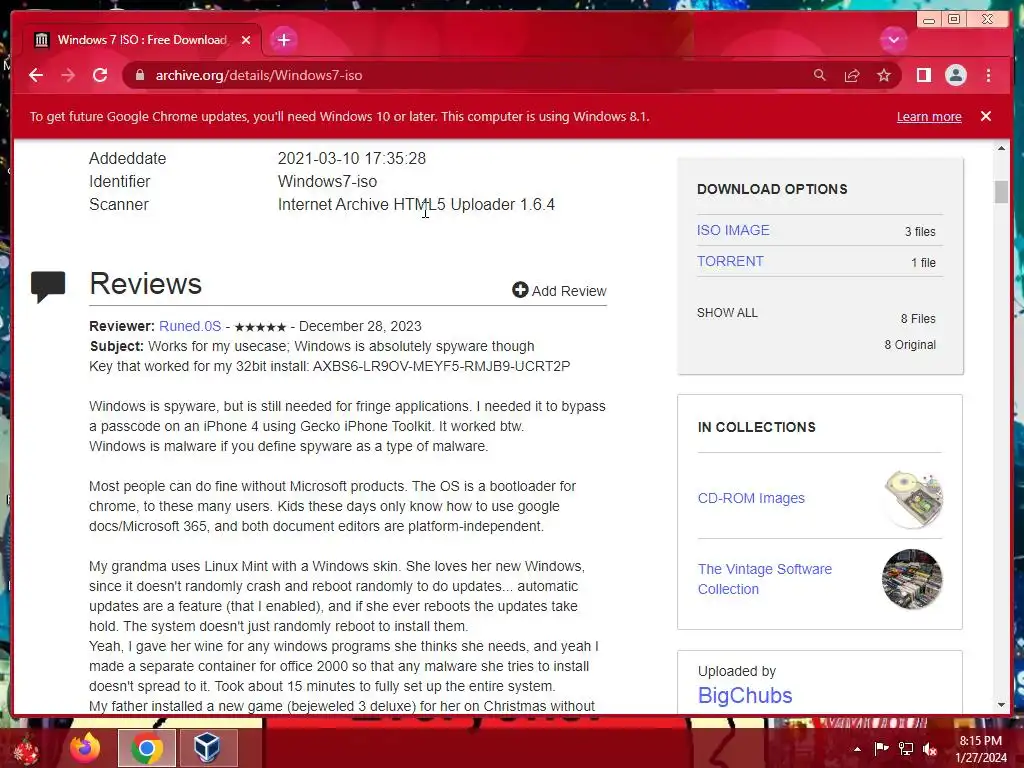Viewport: 1024px width, 768px height.
Task: Click the address bar URL
Action: point(259,75)
